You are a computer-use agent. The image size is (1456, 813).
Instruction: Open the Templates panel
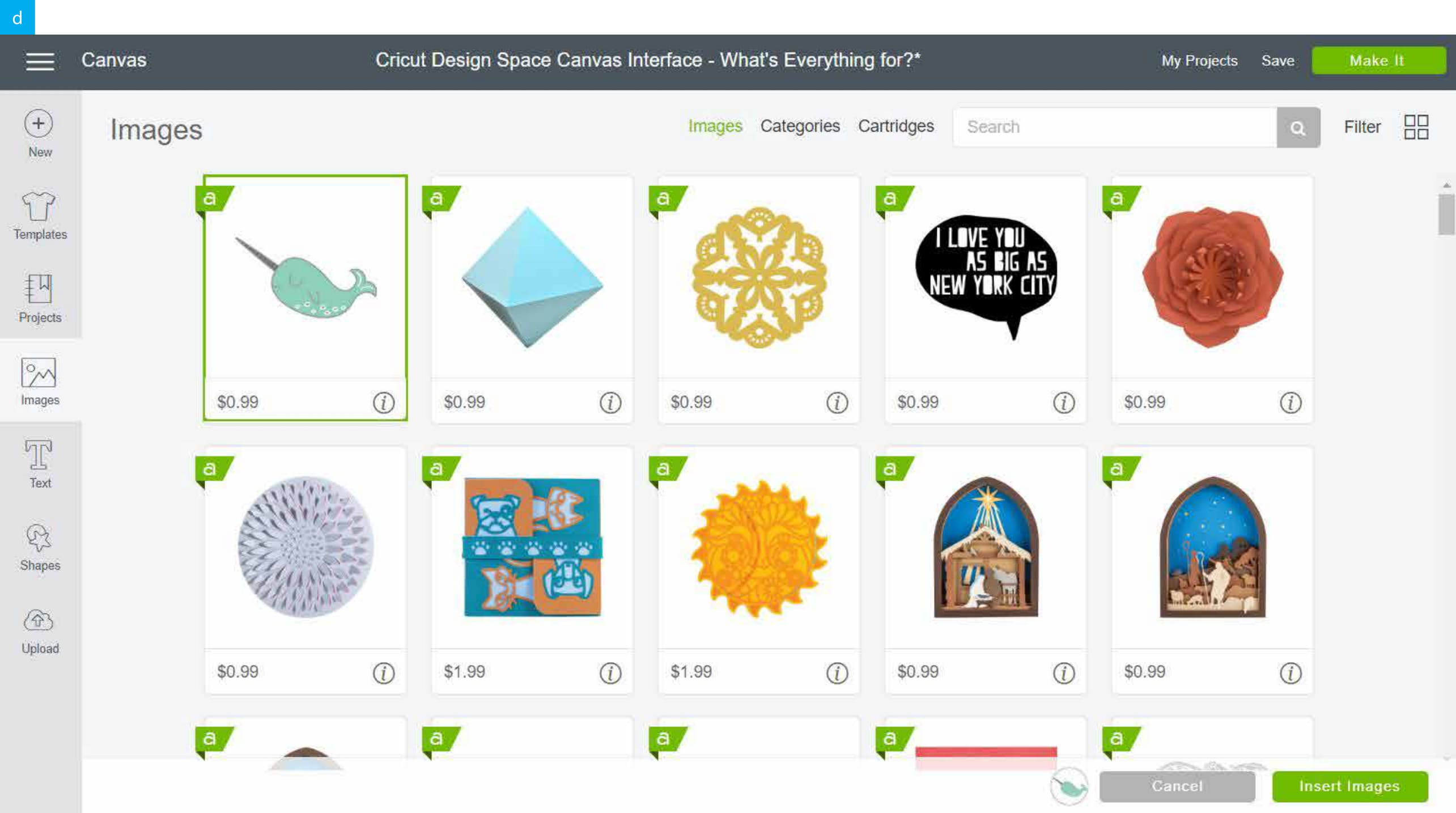[x=40, y=216]
